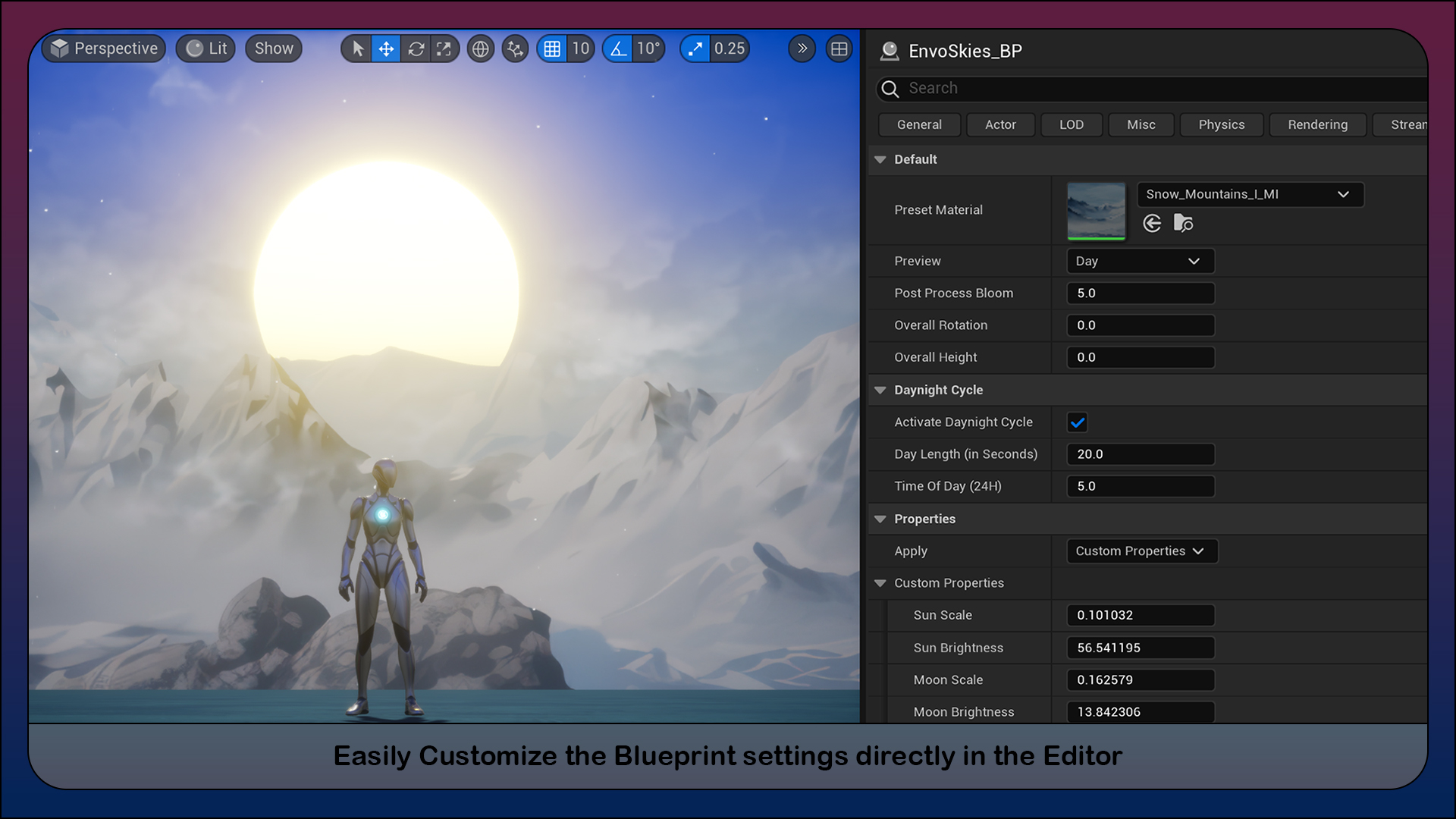Switch to the Rotate transform tool
This screenshot has height=819, width=1456.
[x=416, y=48]
